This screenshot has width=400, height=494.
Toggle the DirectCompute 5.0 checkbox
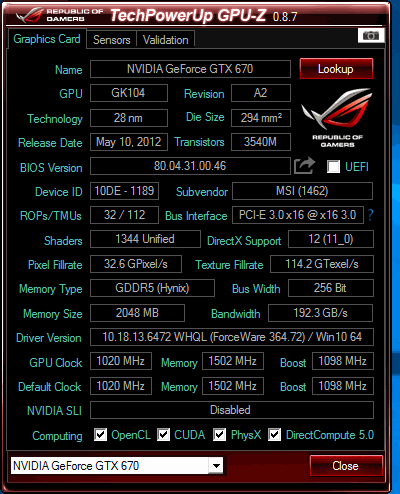point(274,435)
